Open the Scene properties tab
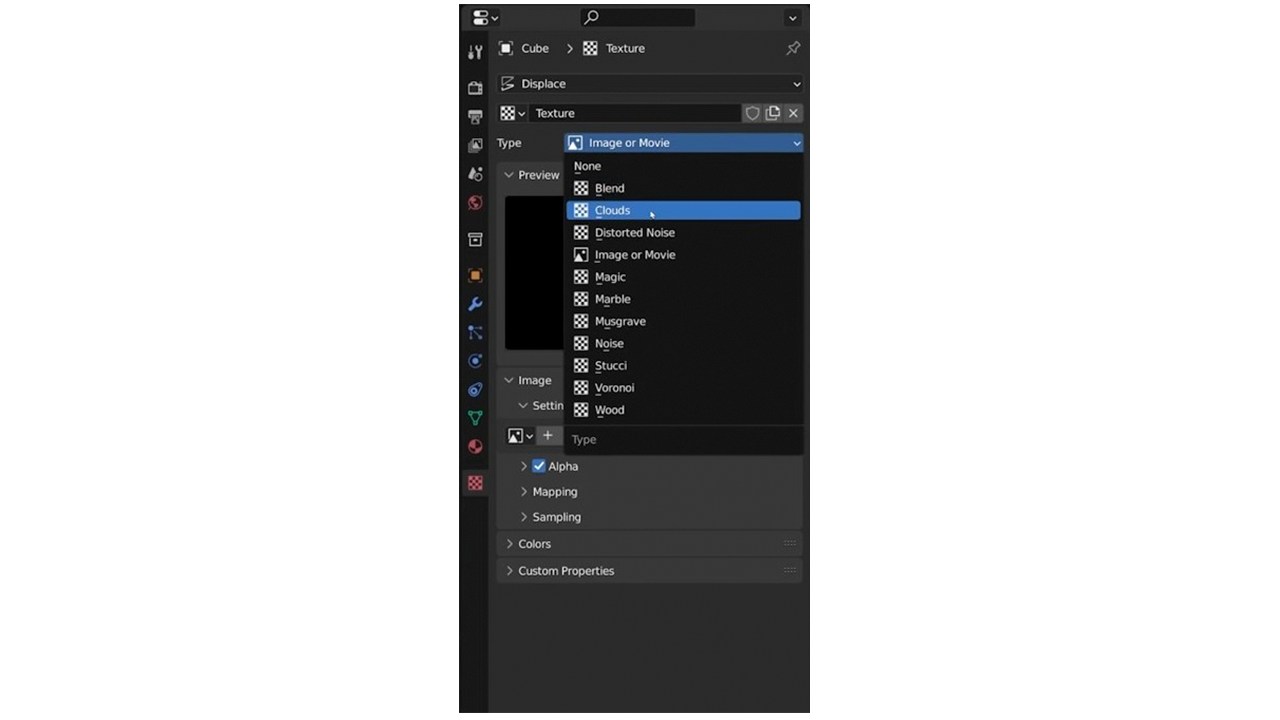 pos(475,174)
